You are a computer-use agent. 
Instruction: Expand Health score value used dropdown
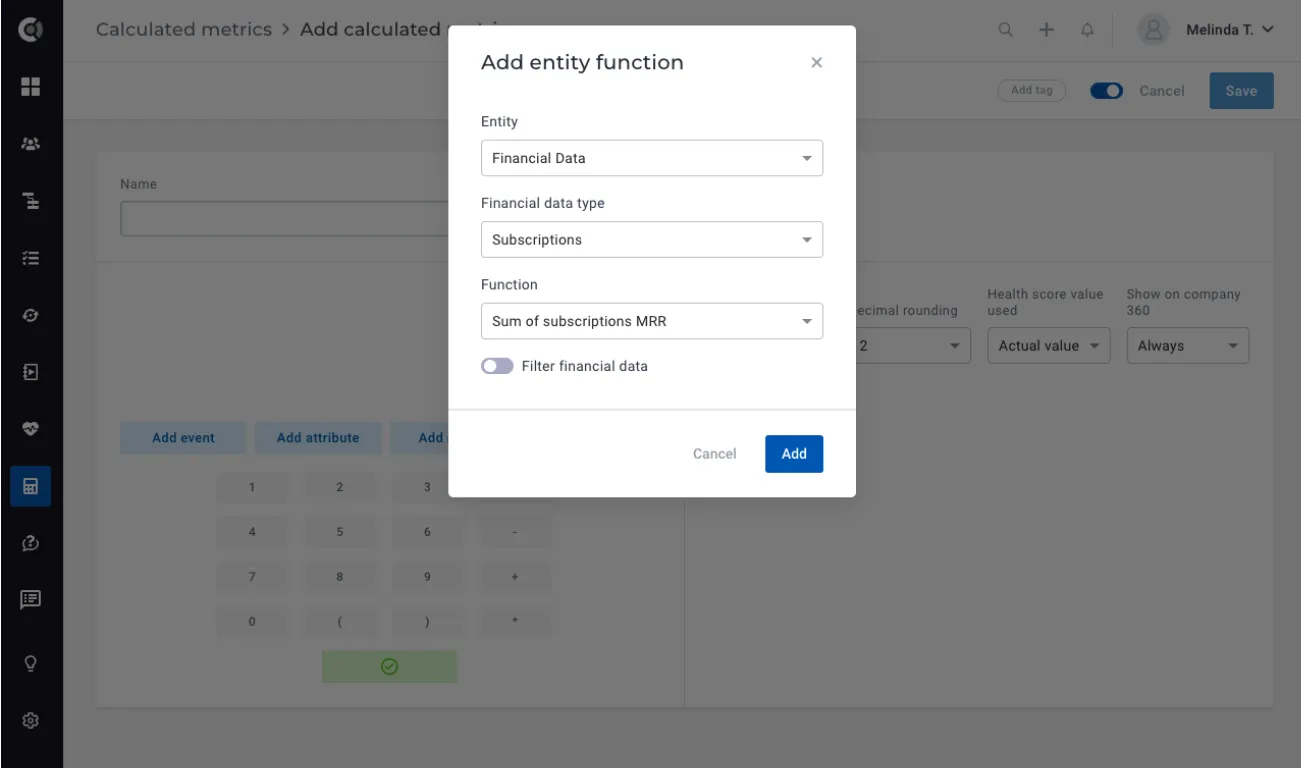coord(1048,346)
